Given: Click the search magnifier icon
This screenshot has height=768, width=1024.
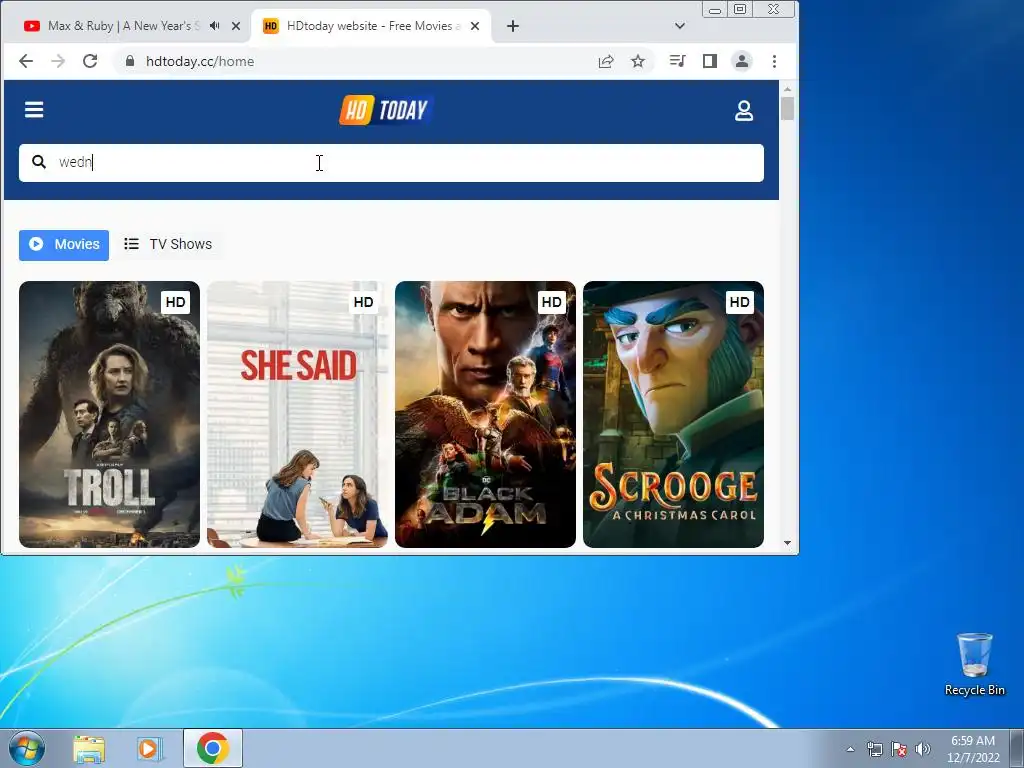Looking at the screenshot, I should point(39,162).
